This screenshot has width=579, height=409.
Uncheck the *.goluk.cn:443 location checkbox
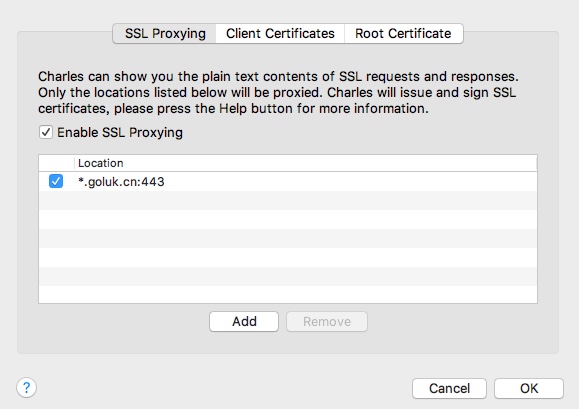click(x=56, y=181)
